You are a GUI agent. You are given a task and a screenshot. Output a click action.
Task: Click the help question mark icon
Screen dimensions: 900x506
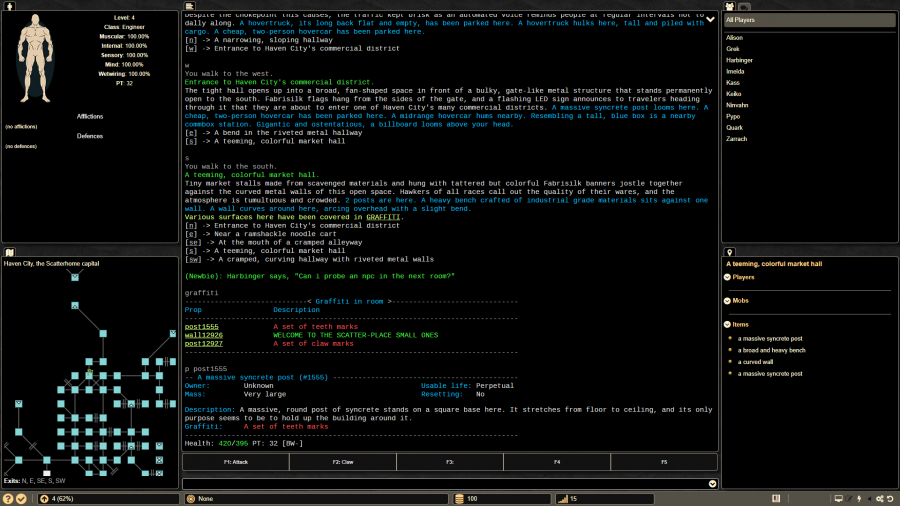pyautogui.click(x=8, y=499)
